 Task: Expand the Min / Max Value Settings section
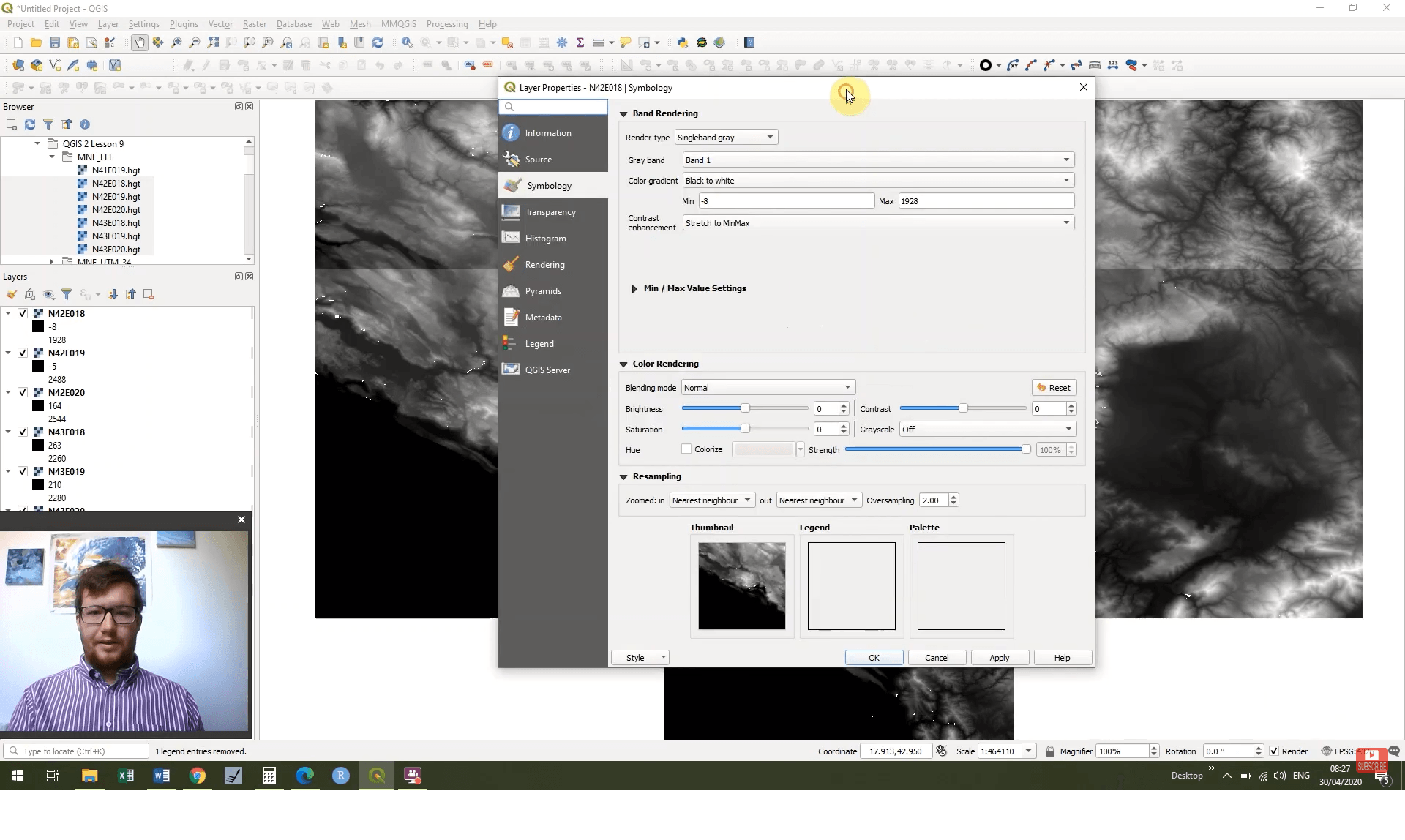click(x=634, y=288)
